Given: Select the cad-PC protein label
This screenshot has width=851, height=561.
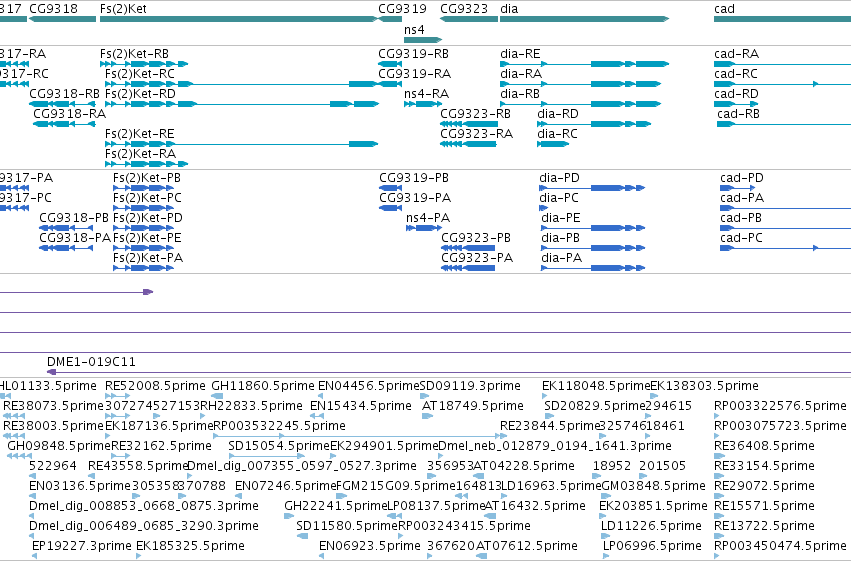Looking at the screenshot, I should [741, 238].
